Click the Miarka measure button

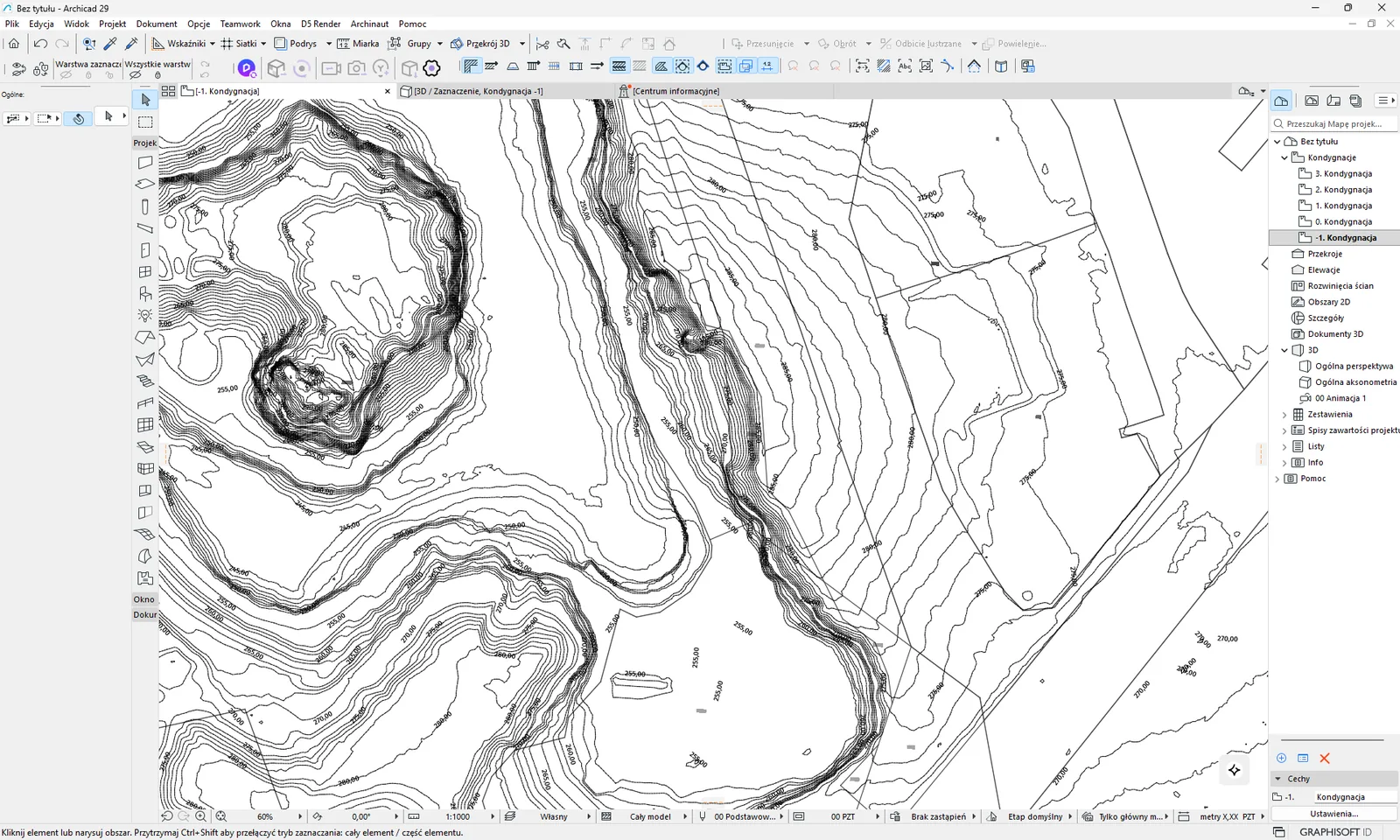[x=358, y=44]
